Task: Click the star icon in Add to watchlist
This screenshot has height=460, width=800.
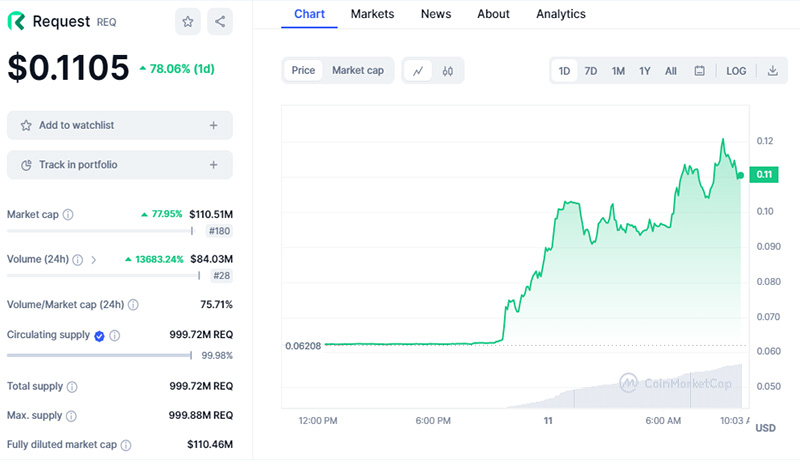Action: [x=26, y=125]
